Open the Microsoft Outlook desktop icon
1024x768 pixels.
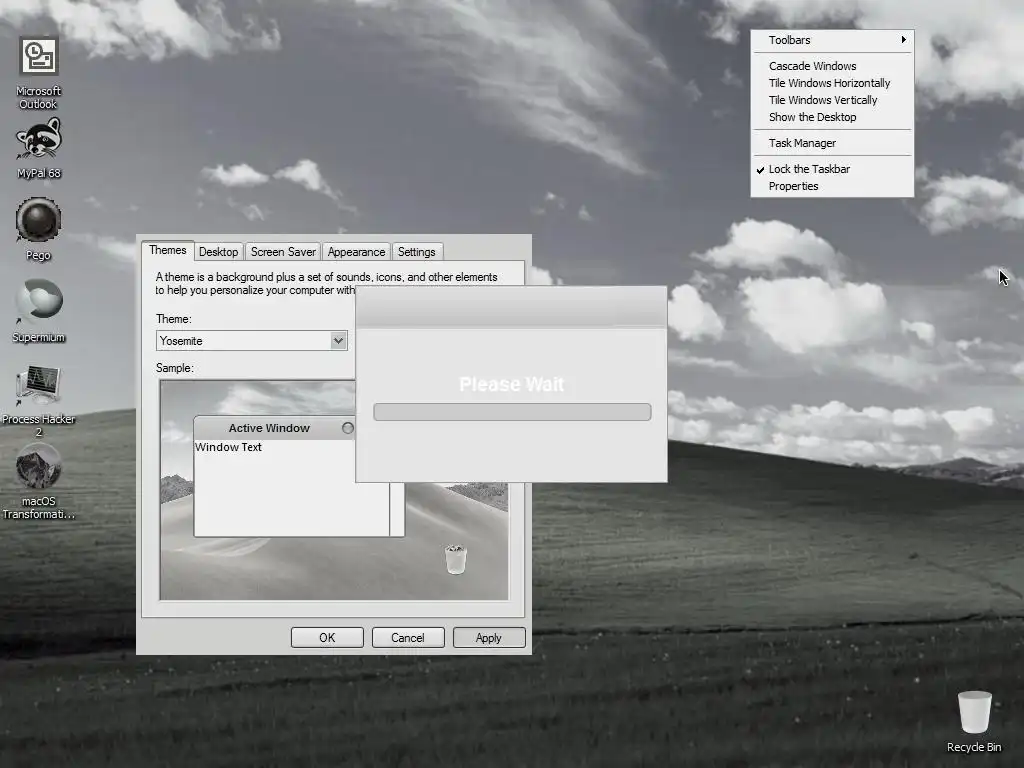(39, 72)
